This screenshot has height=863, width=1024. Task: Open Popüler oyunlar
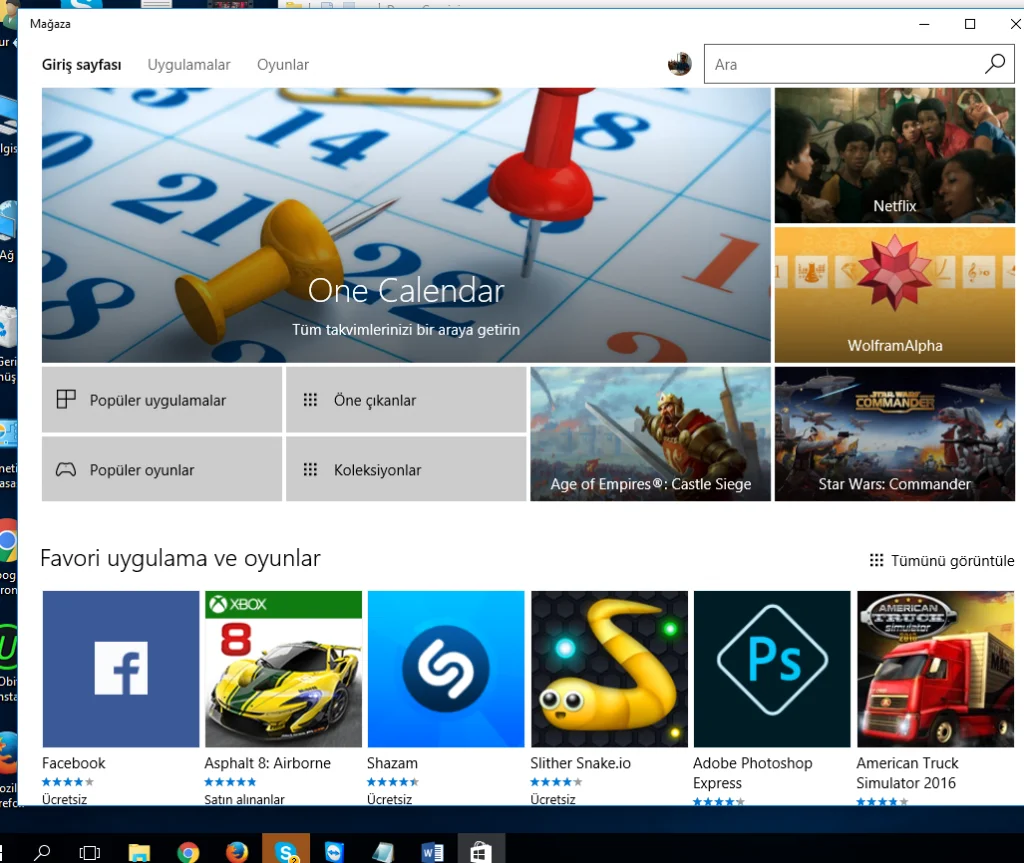162,469
